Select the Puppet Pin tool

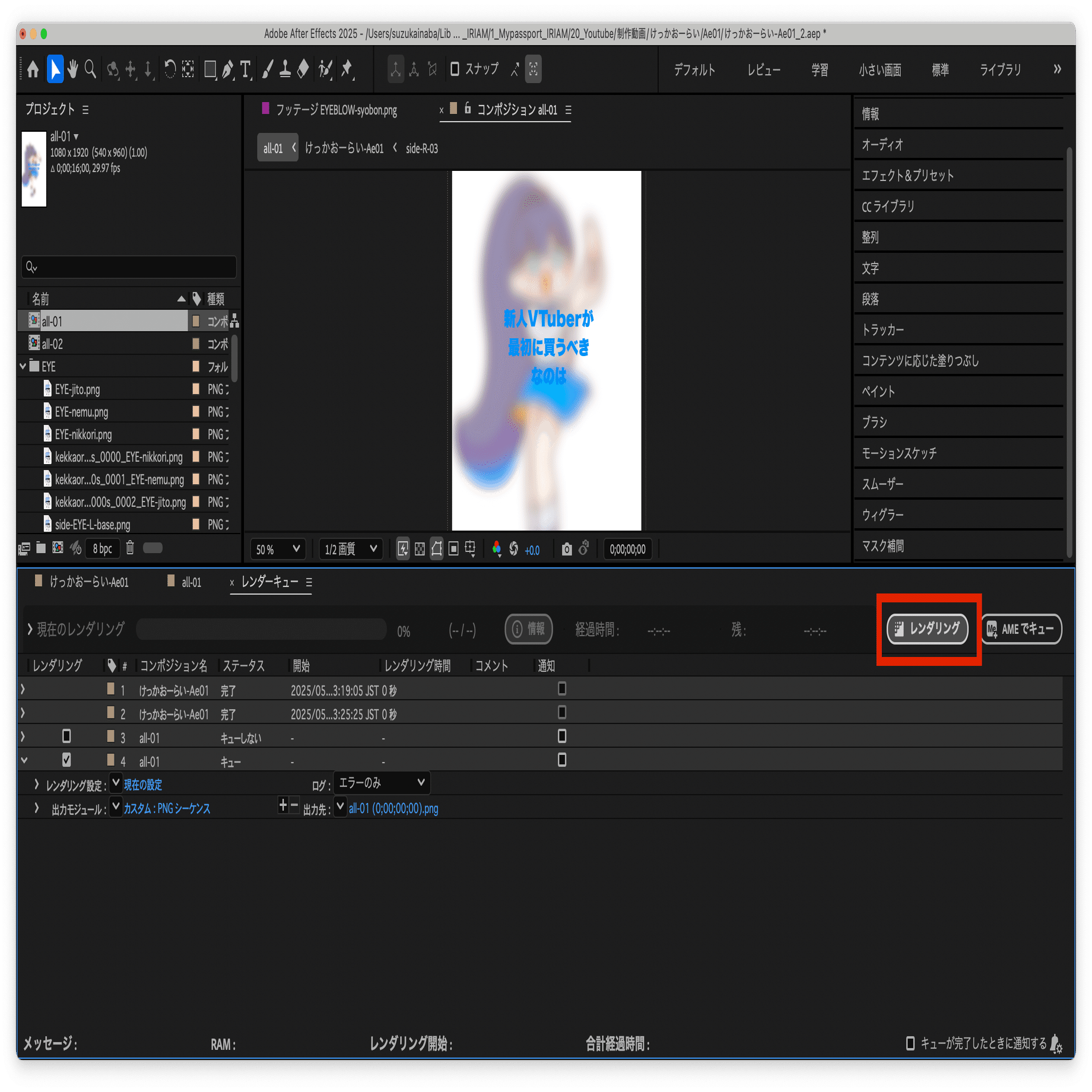pos(347,69)
